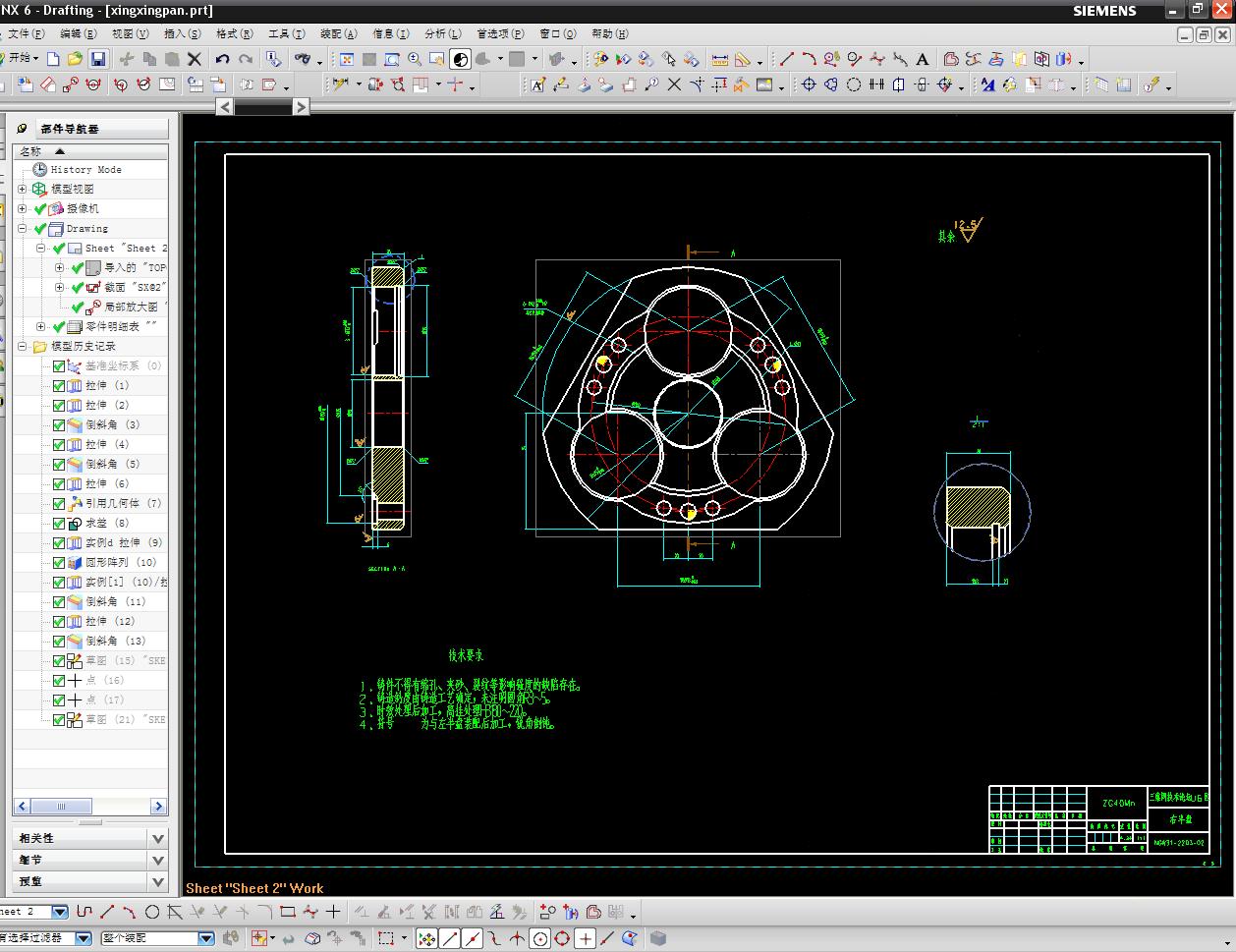Open the 整个装配 scope dropdown
The width and height of the screenshot is (1236, 952).
click(x=206, y=938)
